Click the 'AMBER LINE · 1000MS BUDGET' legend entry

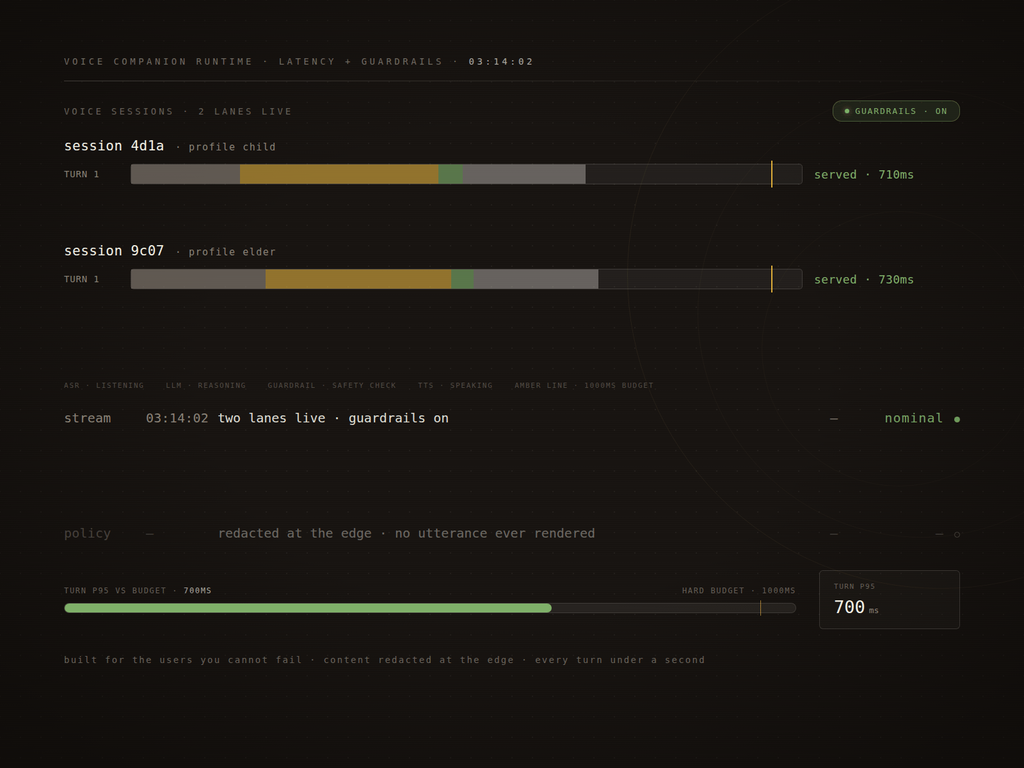[584, 385]
